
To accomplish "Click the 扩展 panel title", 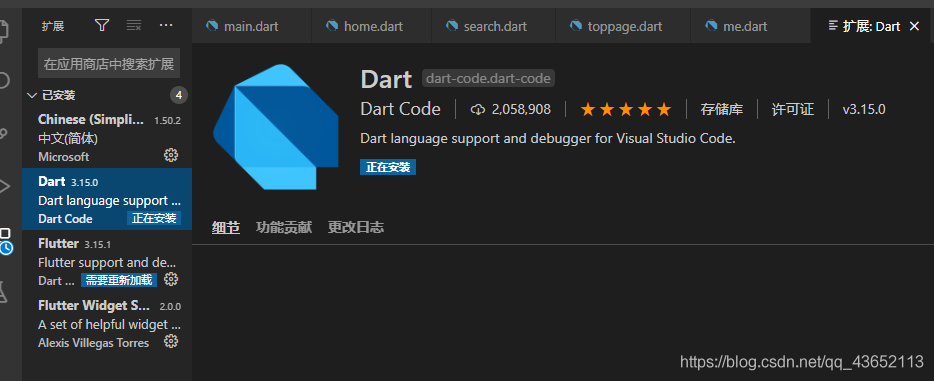I will point(53,26).
